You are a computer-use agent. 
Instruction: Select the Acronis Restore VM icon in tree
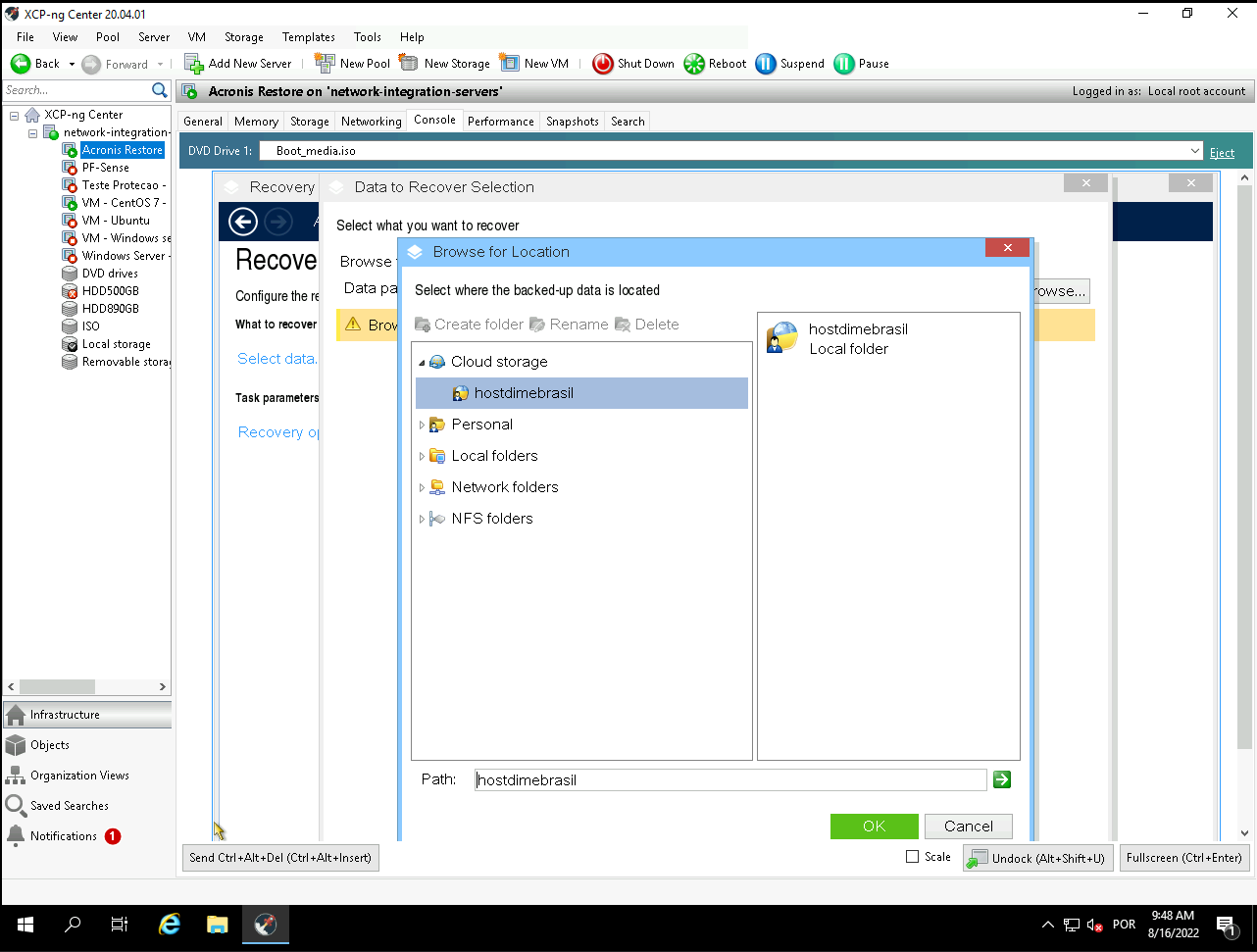pyautogui.click(x=70, y=150)
